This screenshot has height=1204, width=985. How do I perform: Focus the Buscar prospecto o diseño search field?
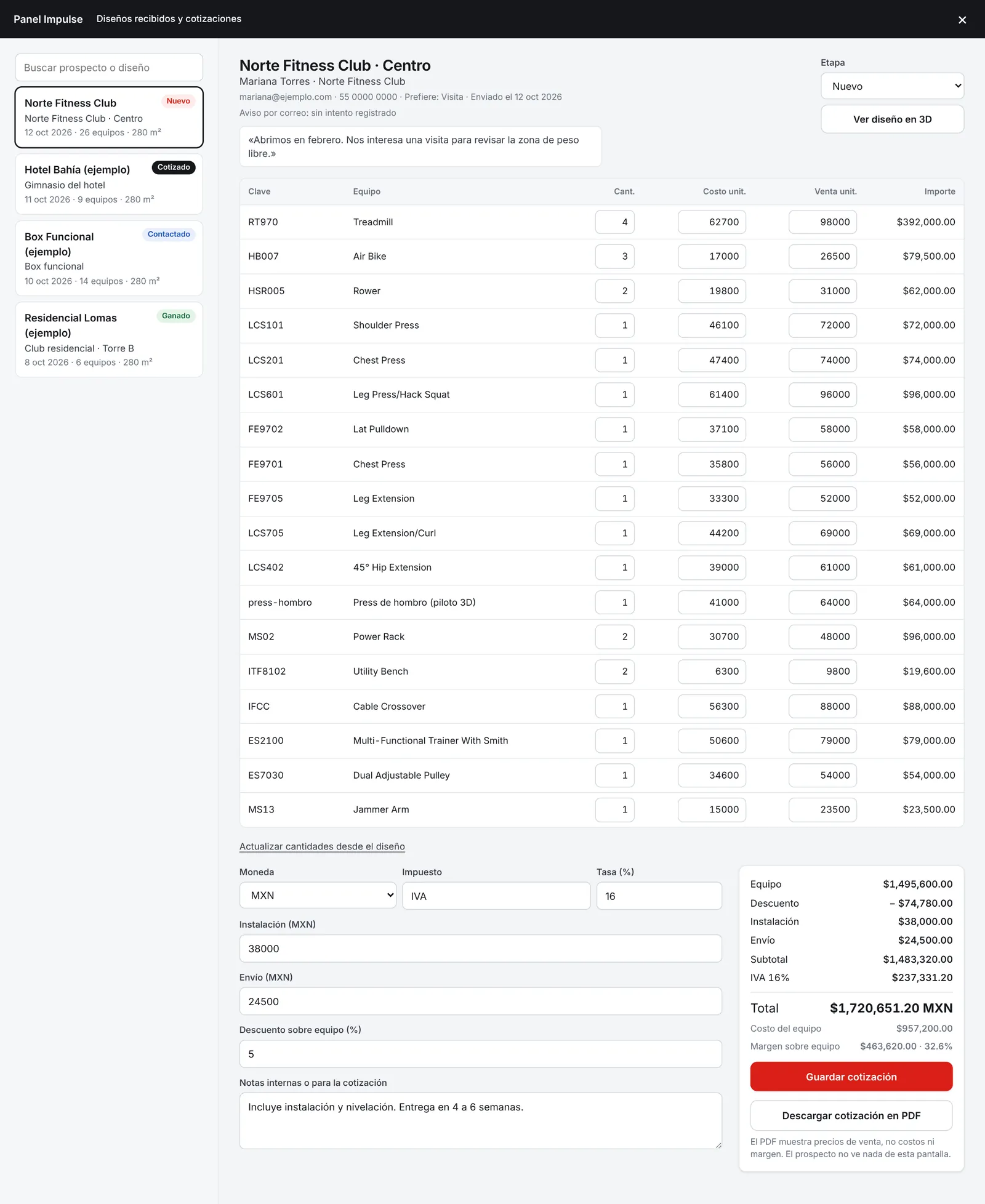[109, 68]
